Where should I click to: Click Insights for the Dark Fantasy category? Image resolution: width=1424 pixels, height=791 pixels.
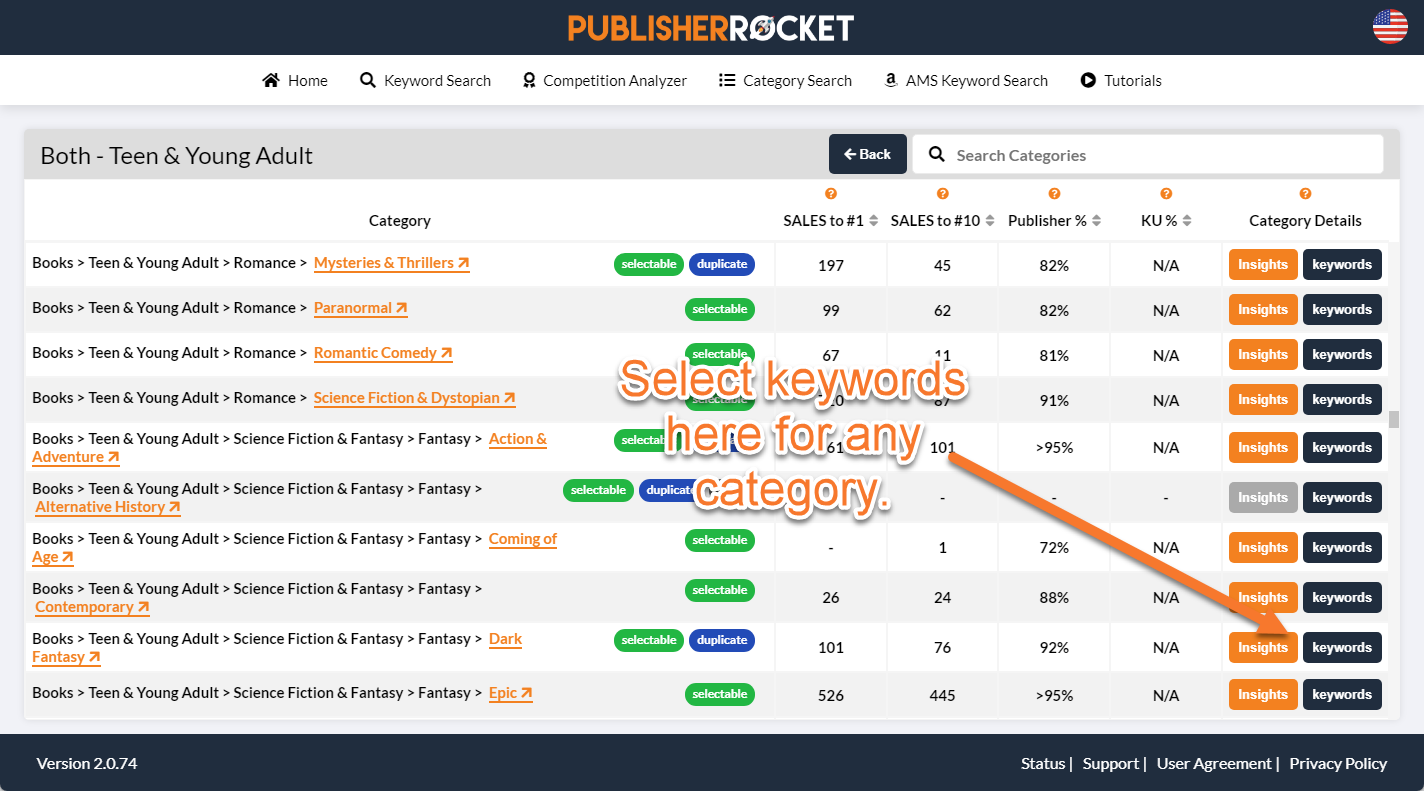(x=1262, y=647)
